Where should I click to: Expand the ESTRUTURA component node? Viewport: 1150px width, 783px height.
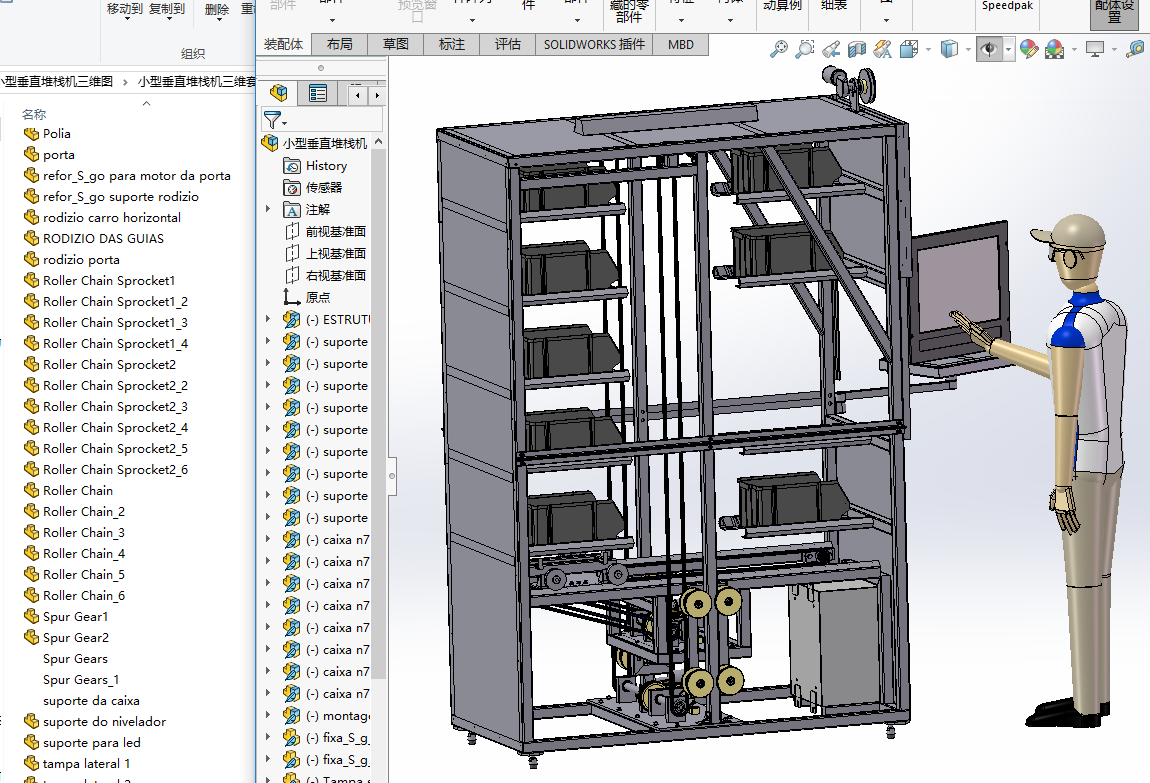coord(268,320)
